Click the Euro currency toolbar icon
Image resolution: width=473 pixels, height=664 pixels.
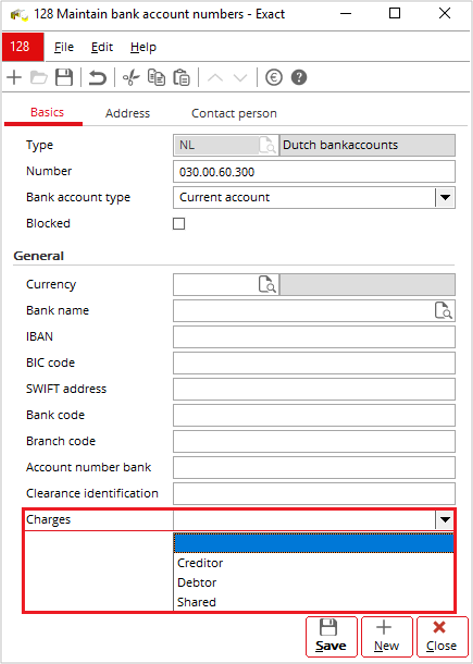click(274, 78)
